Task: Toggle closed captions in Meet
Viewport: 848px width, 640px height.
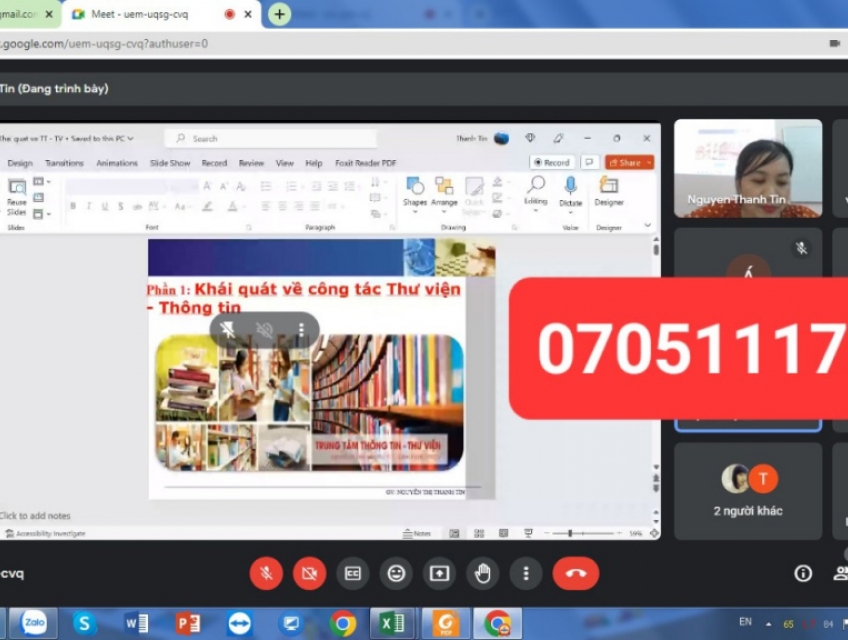Action: 353,573
